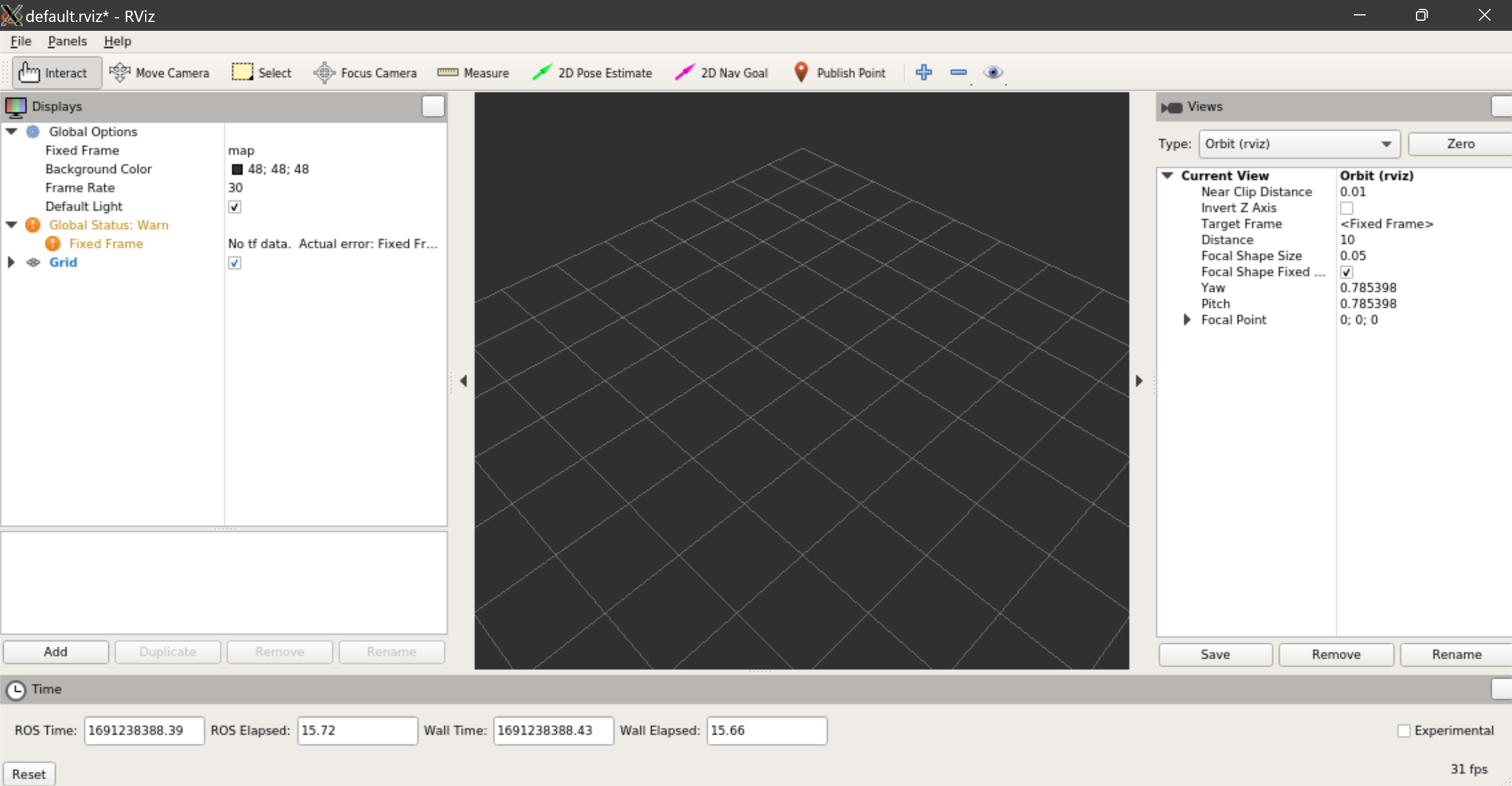Click the ROS Time input field
1512x786 pixels.
[144, 730]
